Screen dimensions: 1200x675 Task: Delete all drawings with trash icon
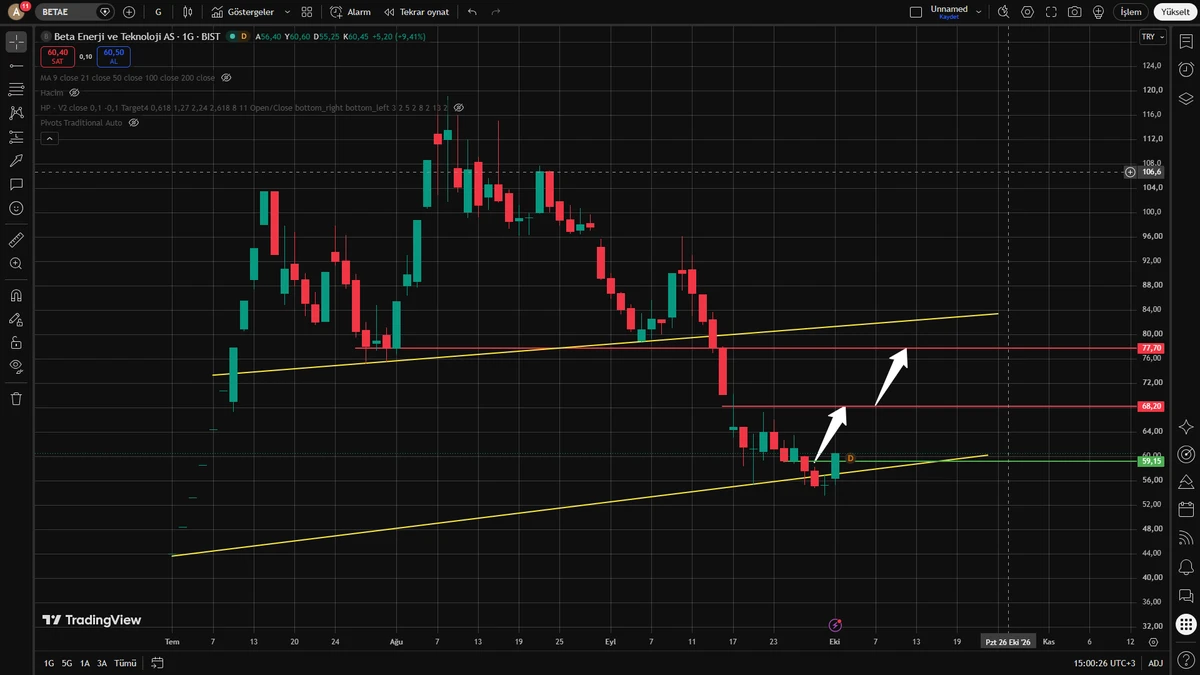[16, 398]
